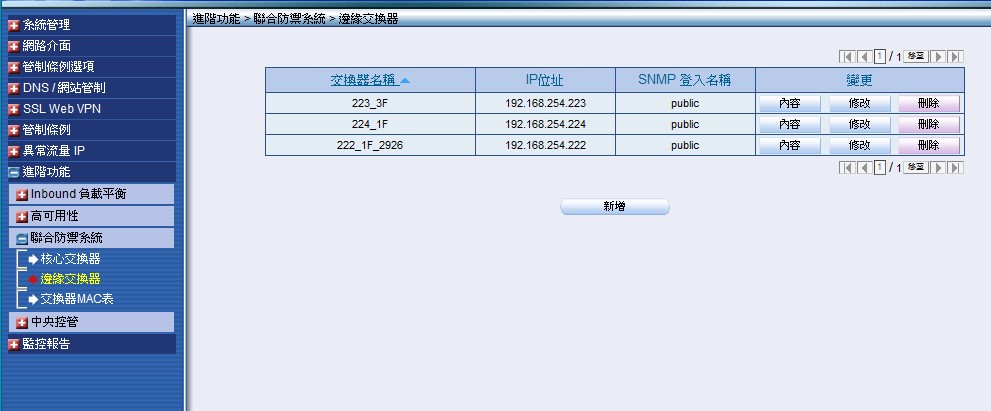Click first page arrow in bottom pager
The height and width of the screenshot is (411, 991).
(x=846, y=168)
